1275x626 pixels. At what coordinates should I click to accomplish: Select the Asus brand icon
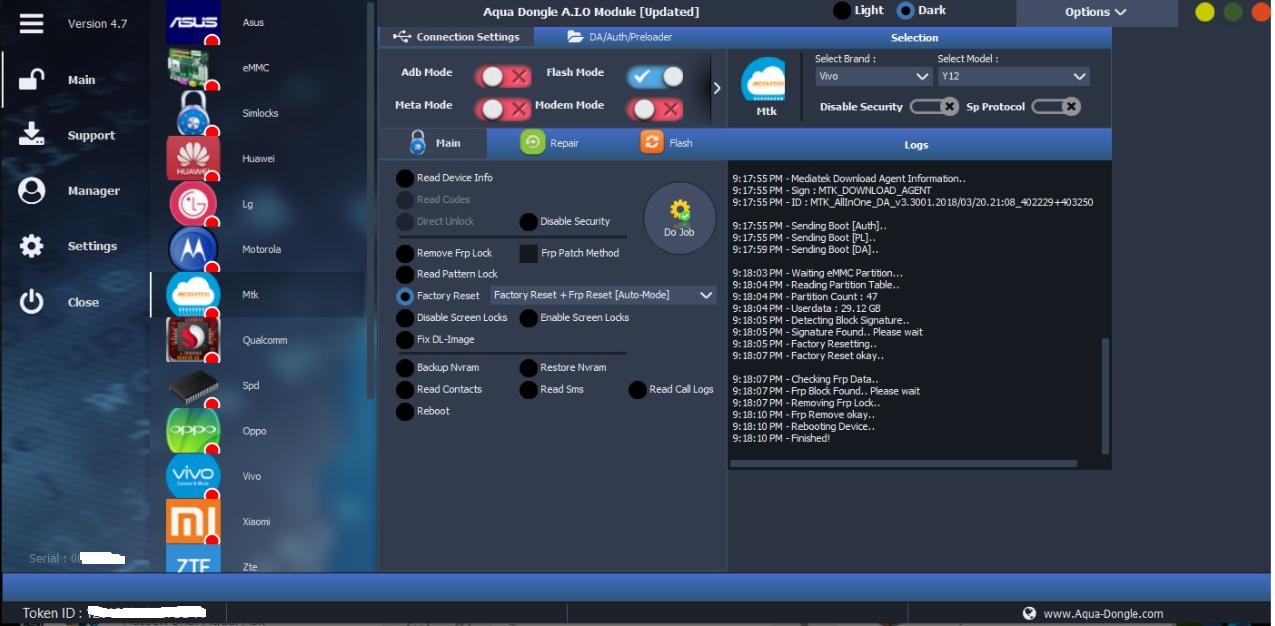(x=193, y=22)
